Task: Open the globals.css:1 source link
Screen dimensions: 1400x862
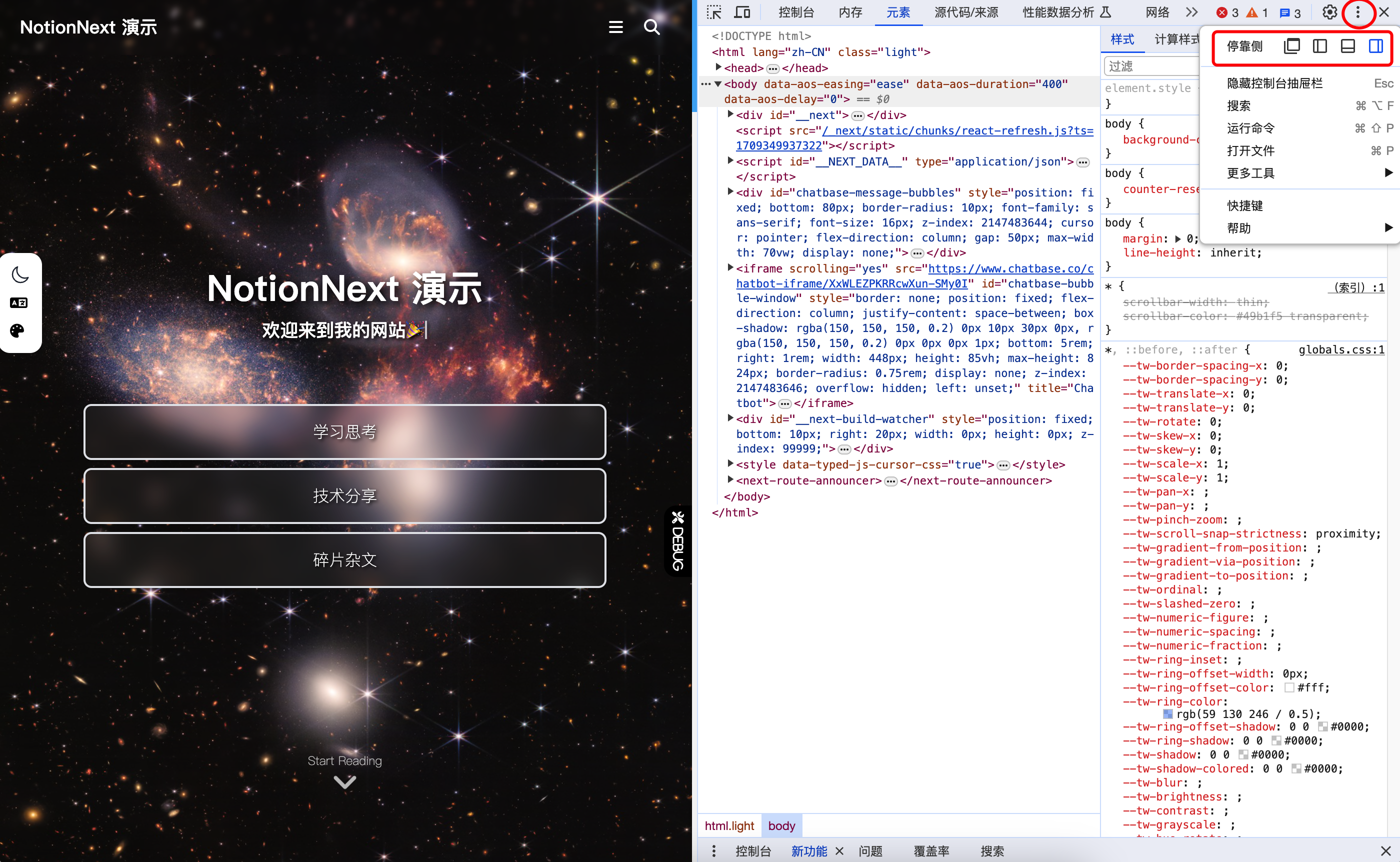Action: (x=1341, y=349)
